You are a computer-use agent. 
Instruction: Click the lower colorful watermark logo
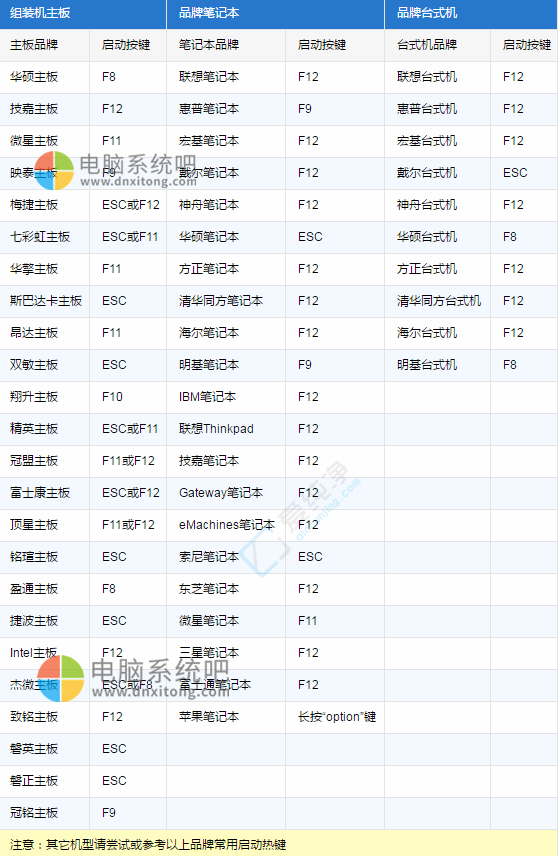[x=60, y=677]
